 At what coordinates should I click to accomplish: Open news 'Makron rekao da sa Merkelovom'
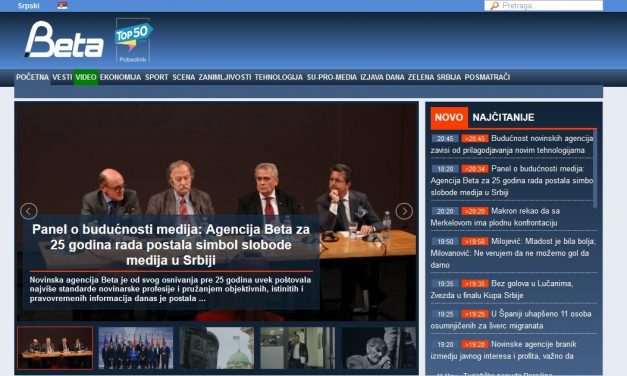click(495, 217)
